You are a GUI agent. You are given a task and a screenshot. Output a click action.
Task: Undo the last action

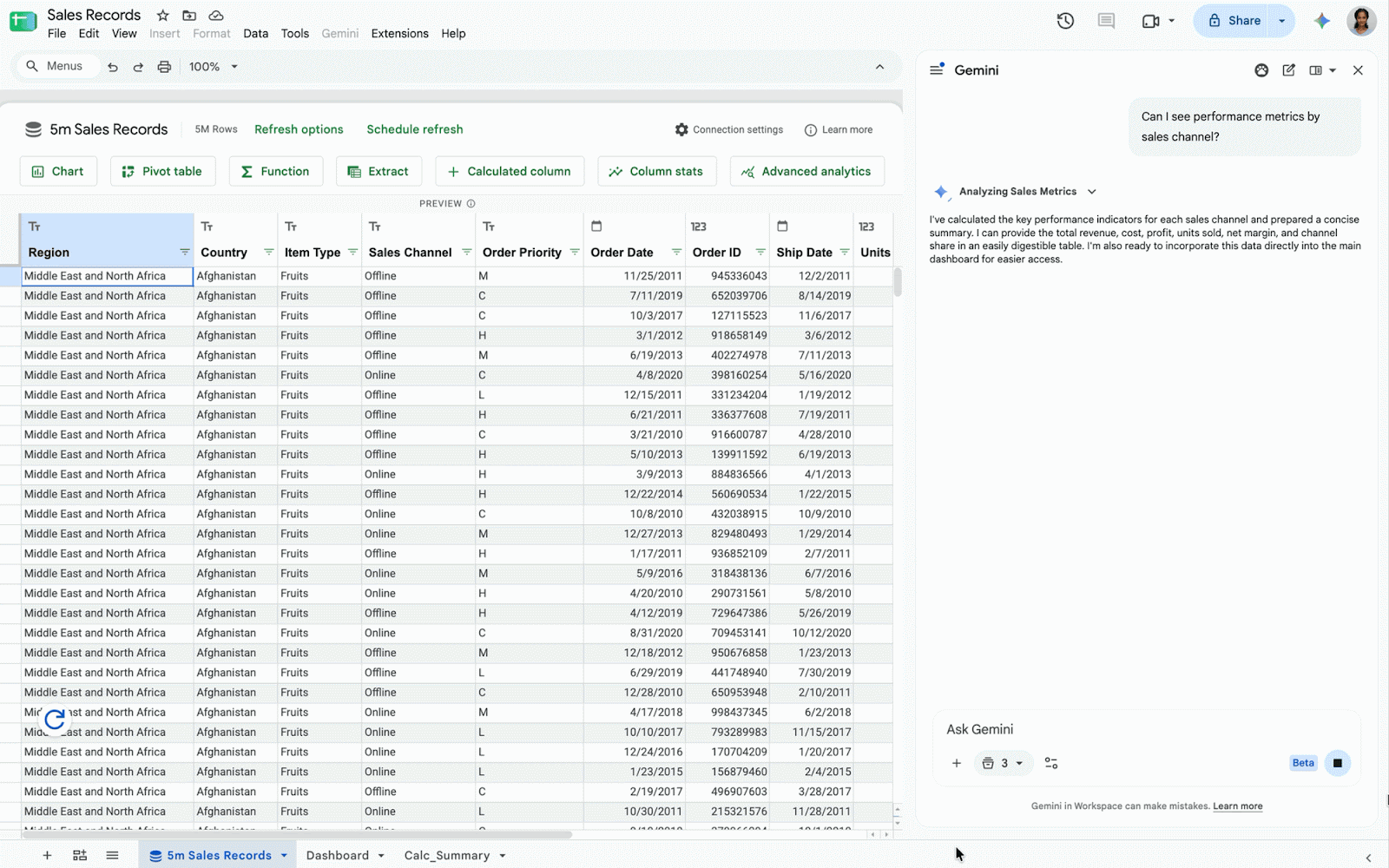pyautogui.click(x=113, y=67)
